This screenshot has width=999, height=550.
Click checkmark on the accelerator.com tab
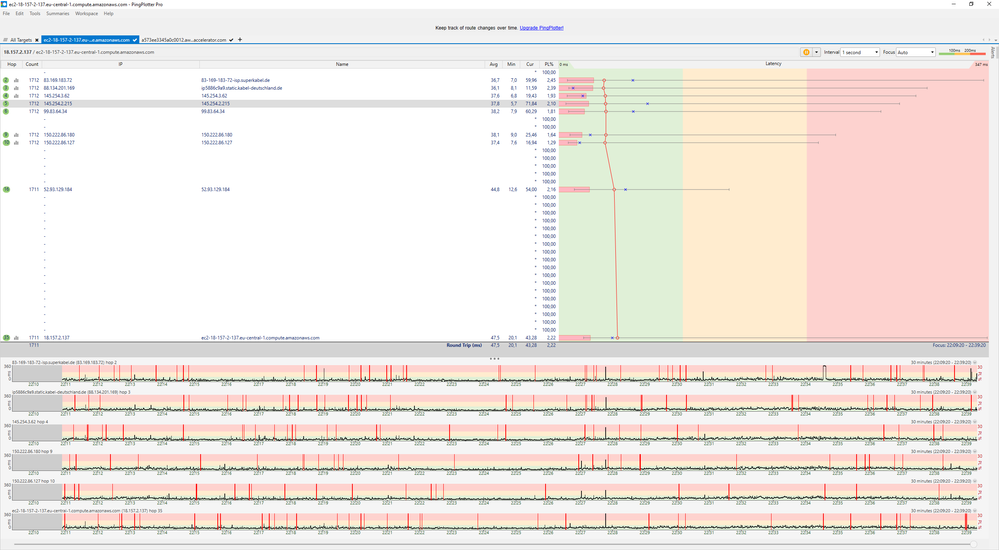(231, 40)
